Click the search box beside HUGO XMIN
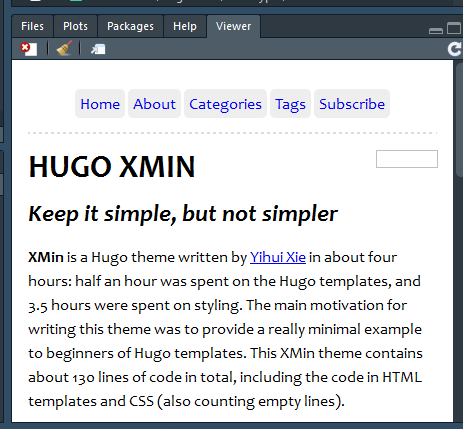Viewport: 463px width, 429px height. pos(407,159)
